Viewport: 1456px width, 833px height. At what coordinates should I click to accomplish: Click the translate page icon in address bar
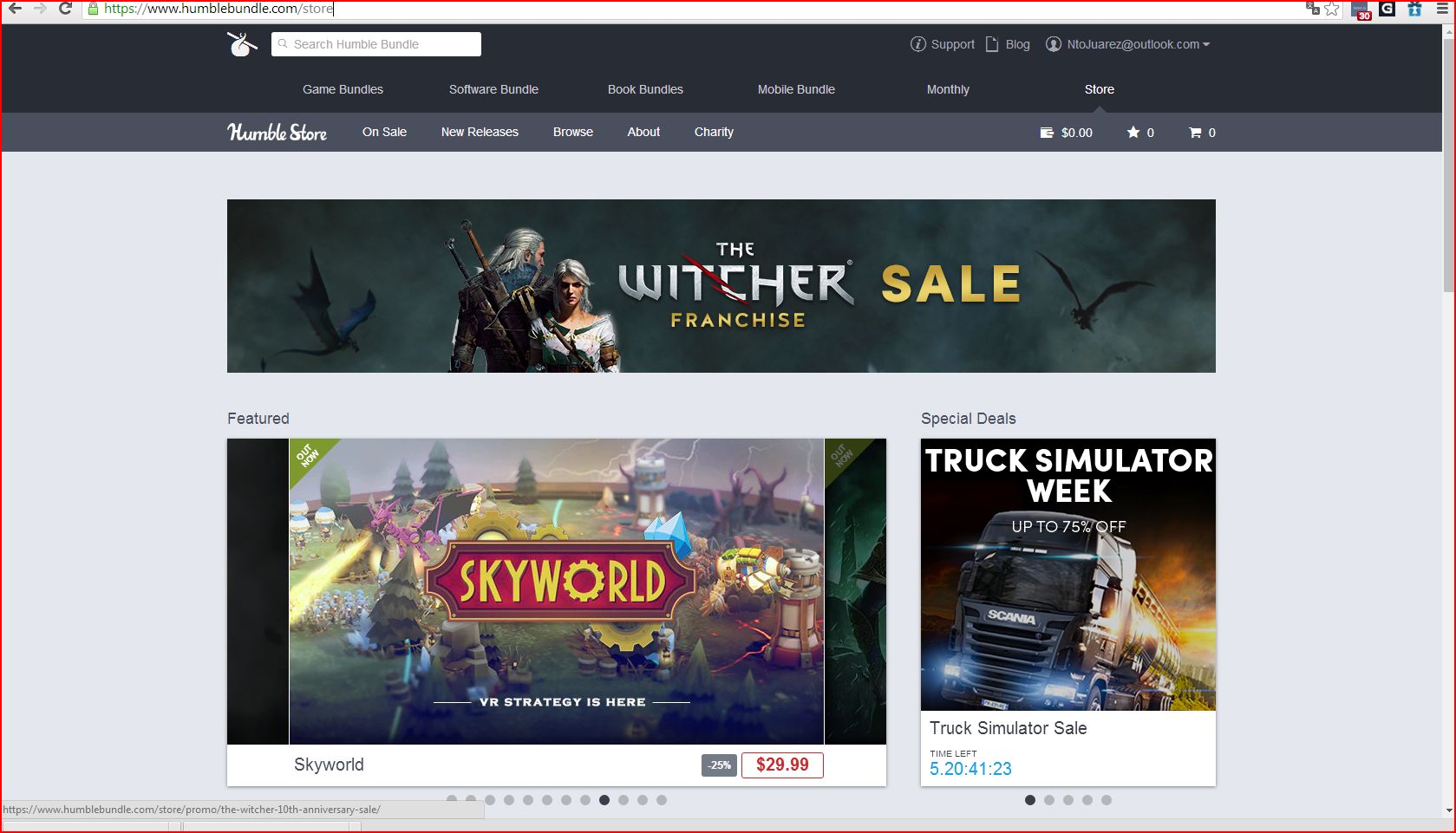coord(1313,9)
